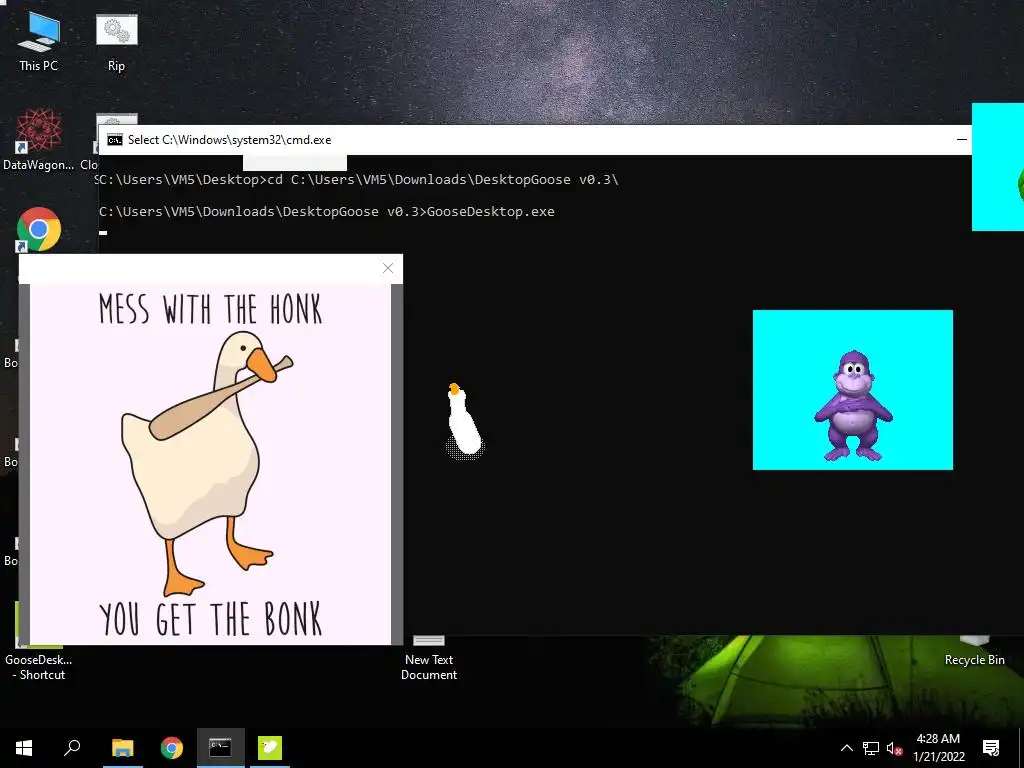This screenshot has height=768, width=1024.
Task: Click the goose with bat meme image
Action: tap(210, 464)
